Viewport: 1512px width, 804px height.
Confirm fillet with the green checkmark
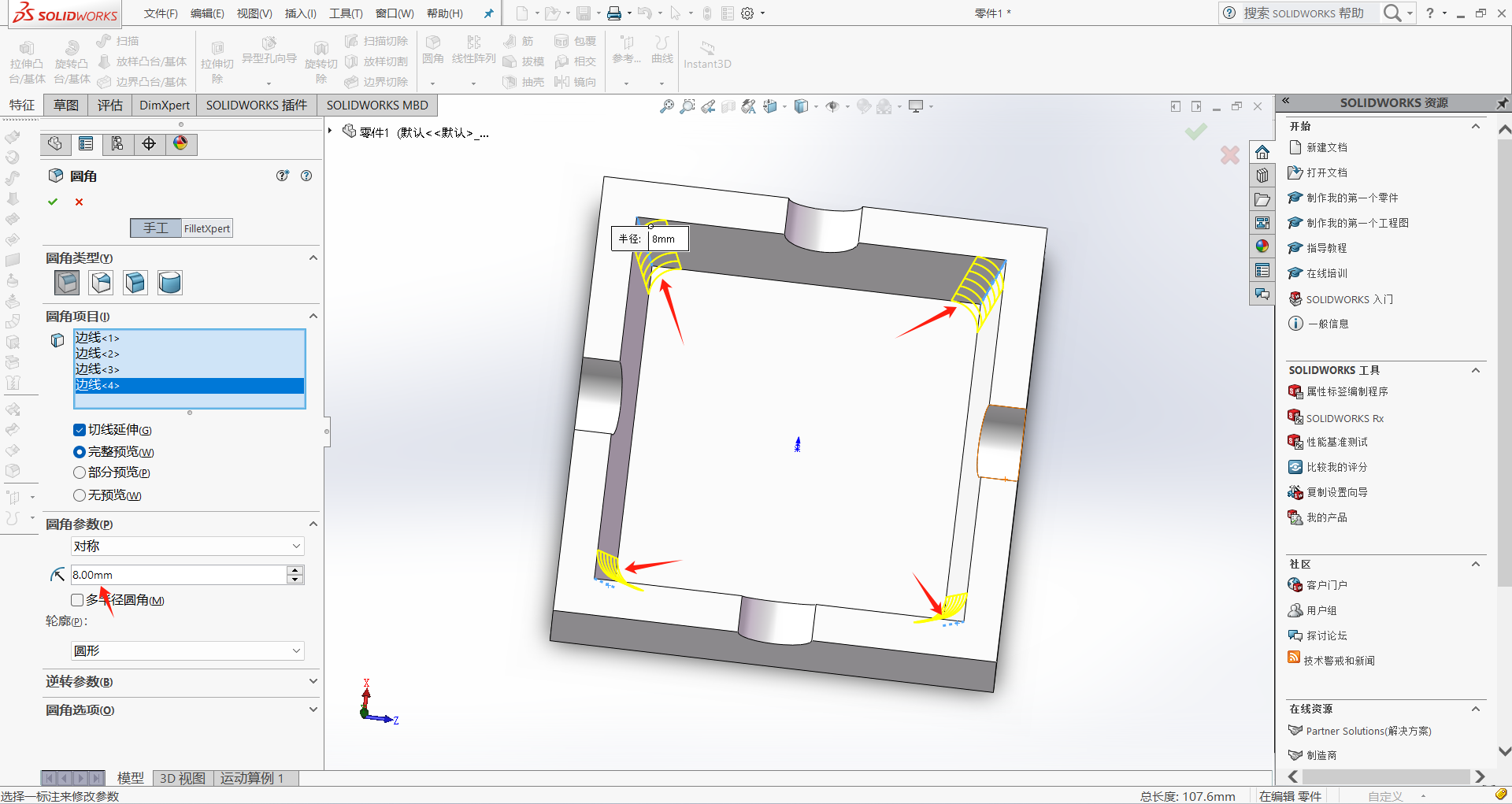pyautogui.click(x=53, y=202)
